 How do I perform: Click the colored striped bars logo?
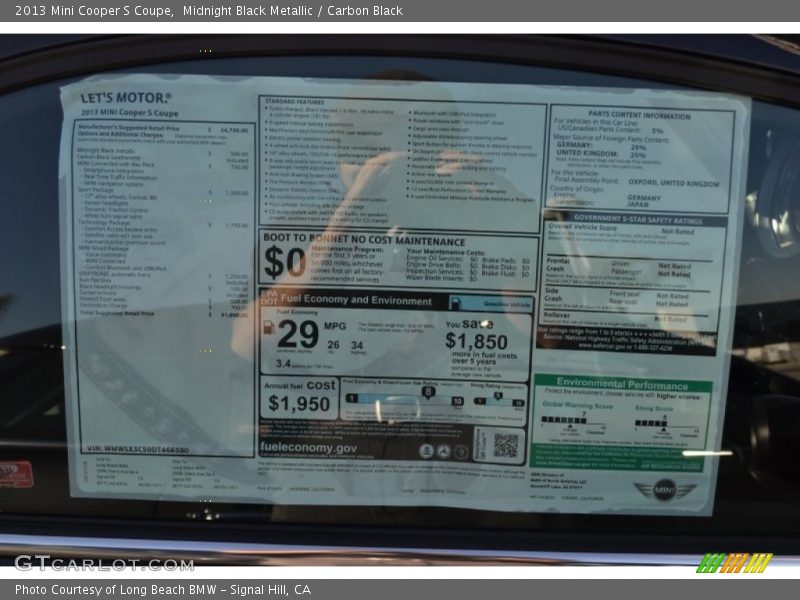point(735,563)
